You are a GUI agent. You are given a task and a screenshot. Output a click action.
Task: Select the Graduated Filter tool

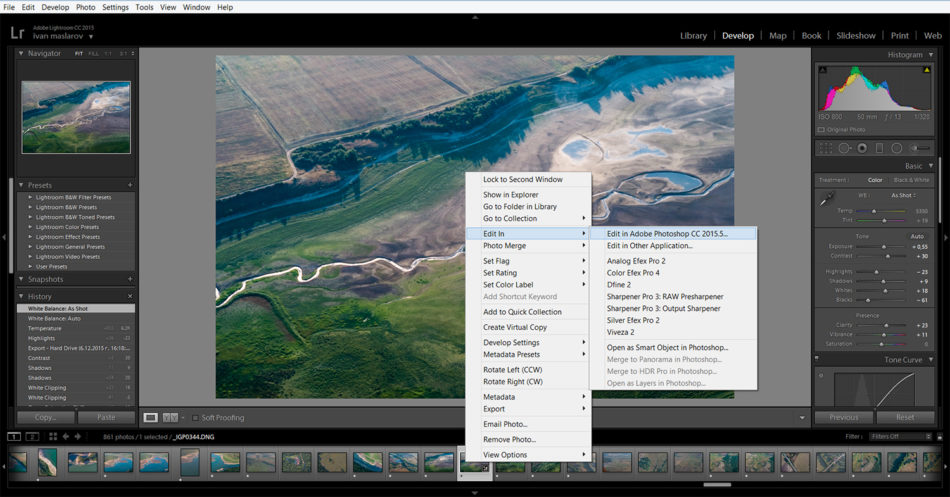(x=879, y=148)
